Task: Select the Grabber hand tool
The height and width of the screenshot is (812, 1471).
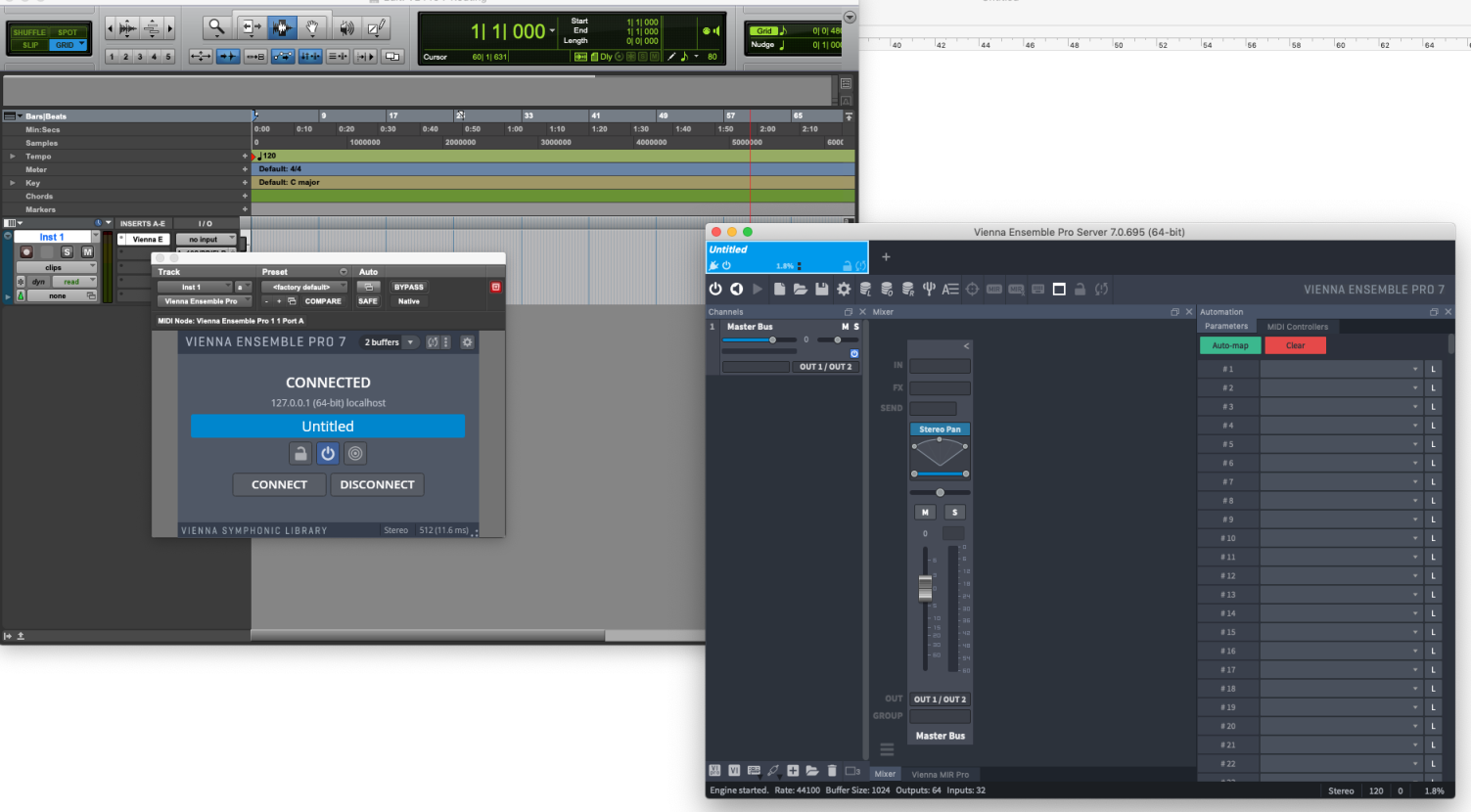Action: click(312, 28)
